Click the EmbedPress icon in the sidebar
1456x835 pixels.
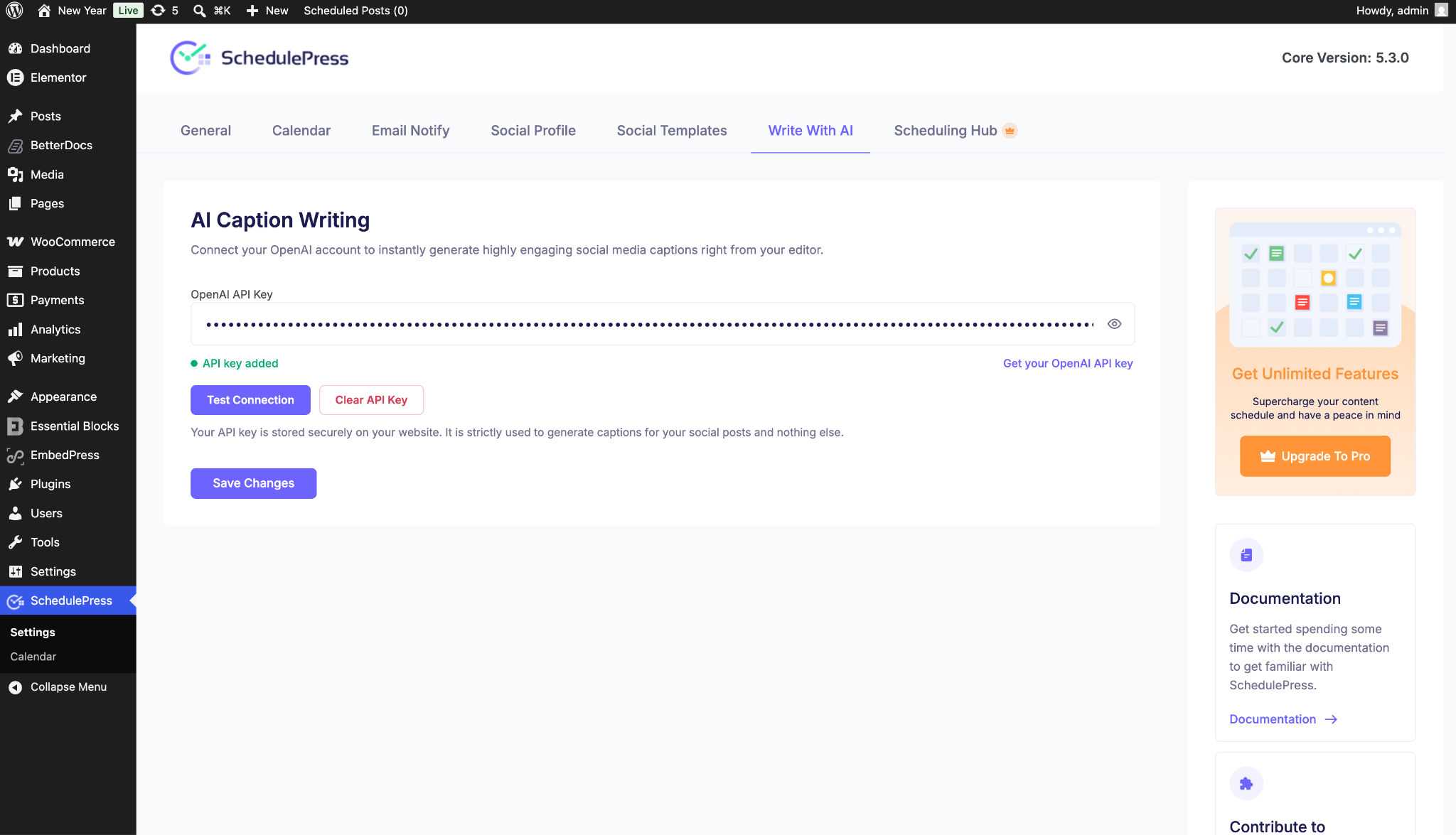pos(15,456)
